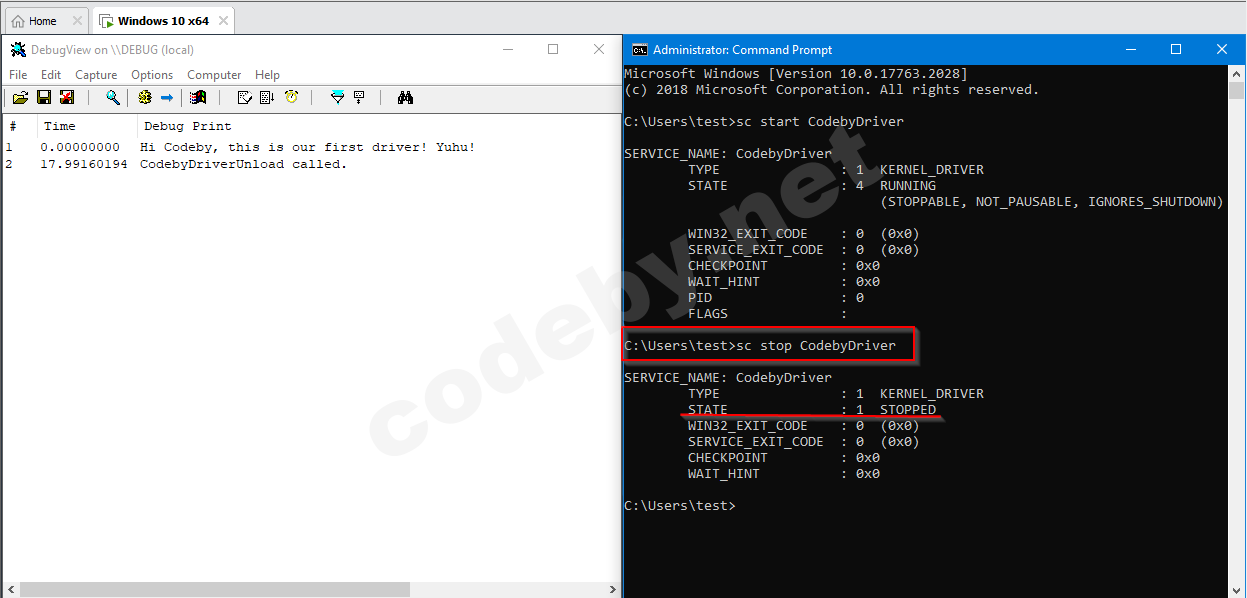Viewport: 1247px width, 598px height.
Task: Click the Save floppy disk icon in DebugView
Action: pos(44,97)
